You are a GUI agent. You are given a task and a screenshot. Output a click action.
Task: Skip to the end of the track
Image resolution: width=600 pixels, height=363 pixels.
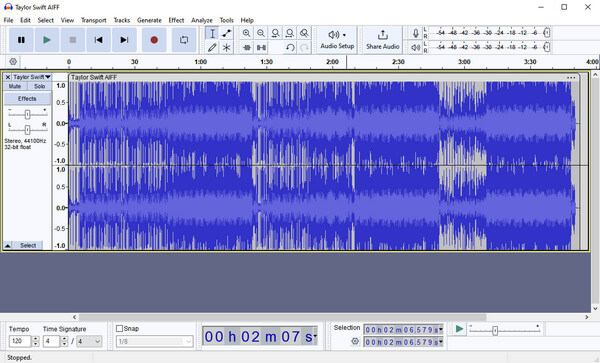tap(124, 40)
